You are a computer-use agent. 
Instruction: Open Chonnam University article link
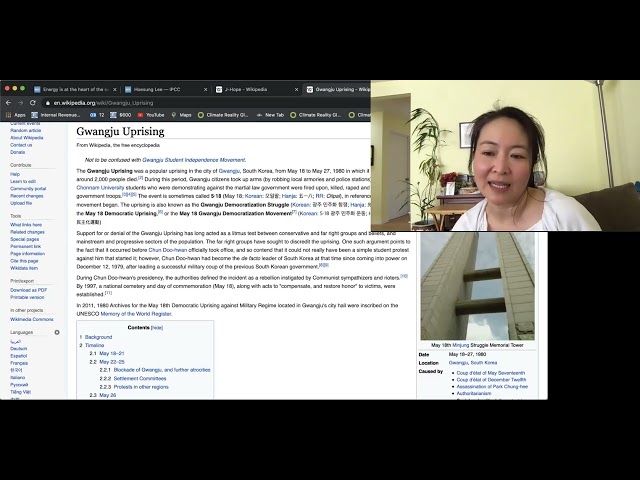click(100, 188)
